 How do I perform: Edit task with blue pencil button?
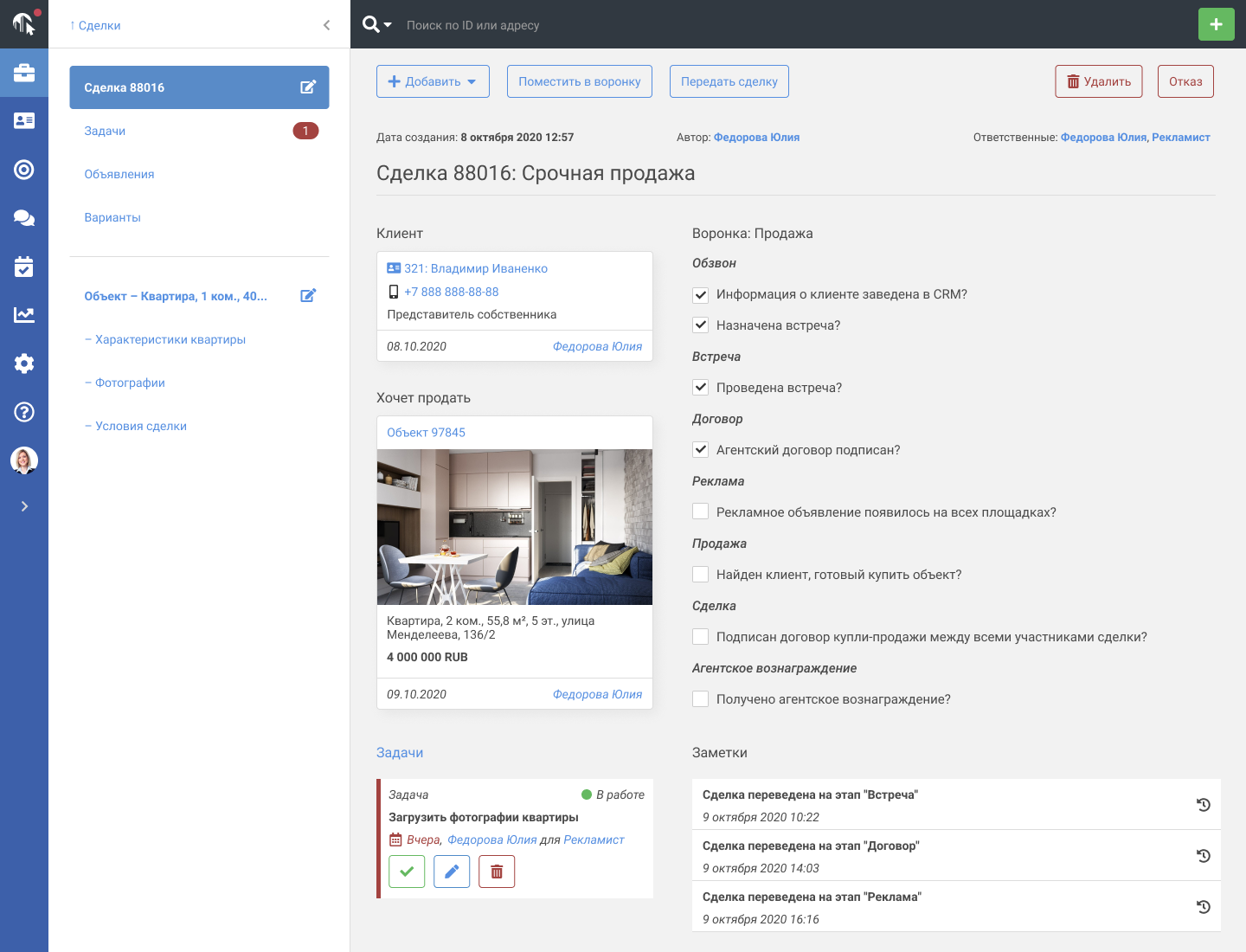pos(452,872)
